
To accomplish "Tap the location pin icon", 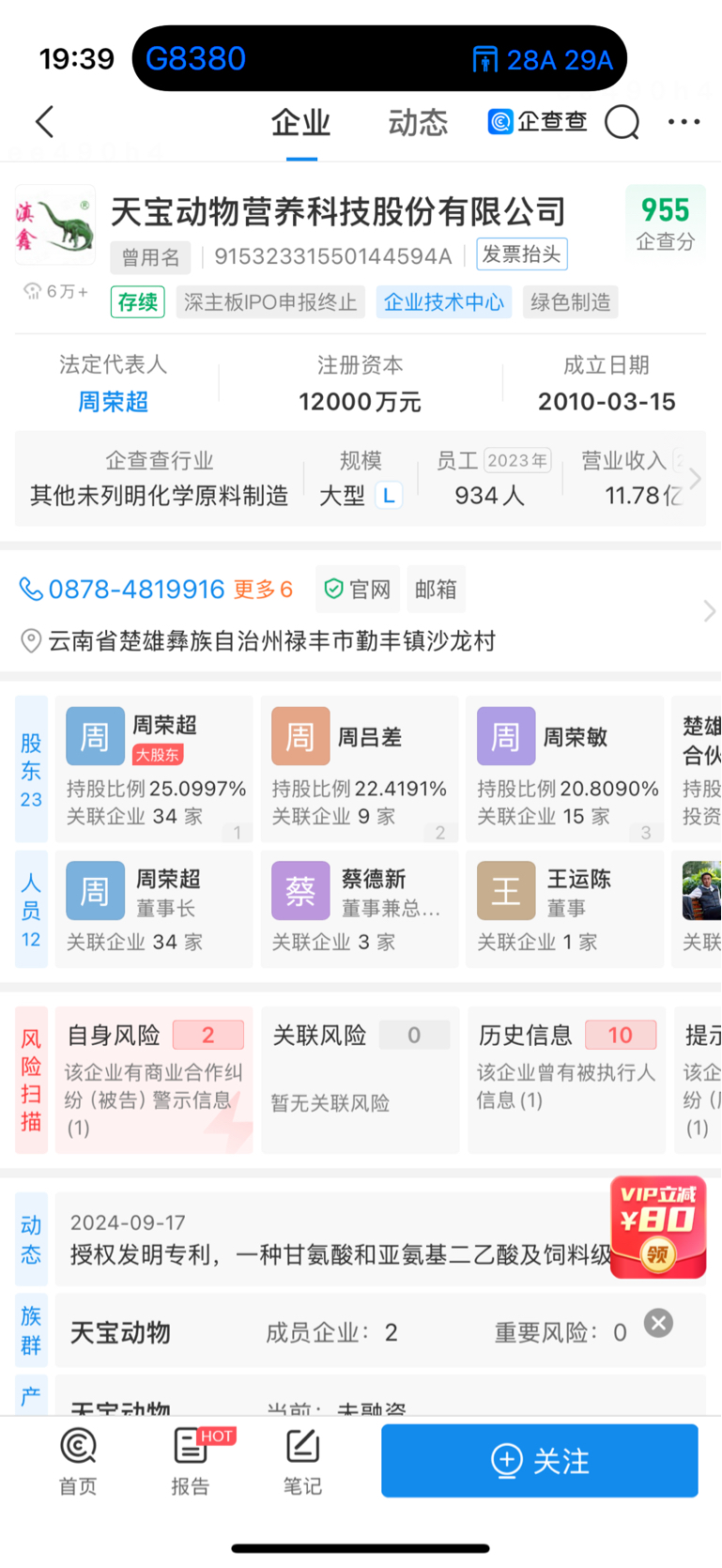I will 31,641.
